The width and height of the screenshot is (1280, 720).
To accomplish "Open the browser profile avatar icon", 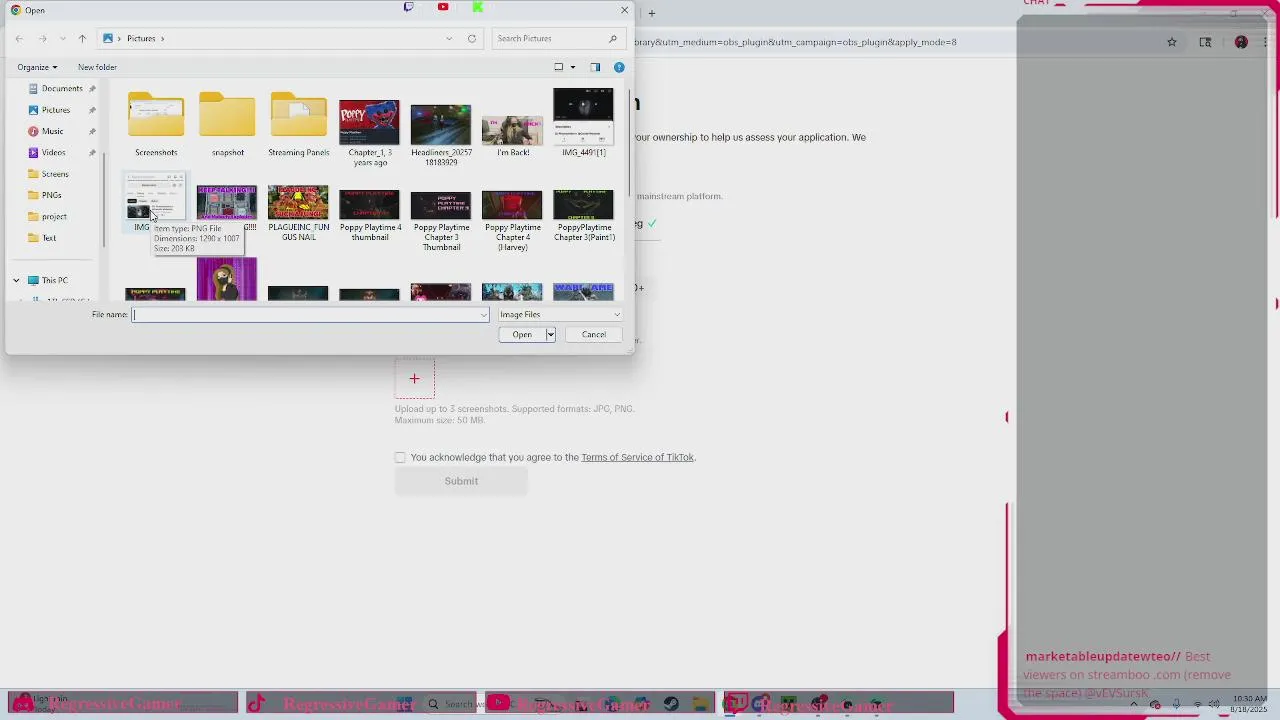I will 1241,42.
